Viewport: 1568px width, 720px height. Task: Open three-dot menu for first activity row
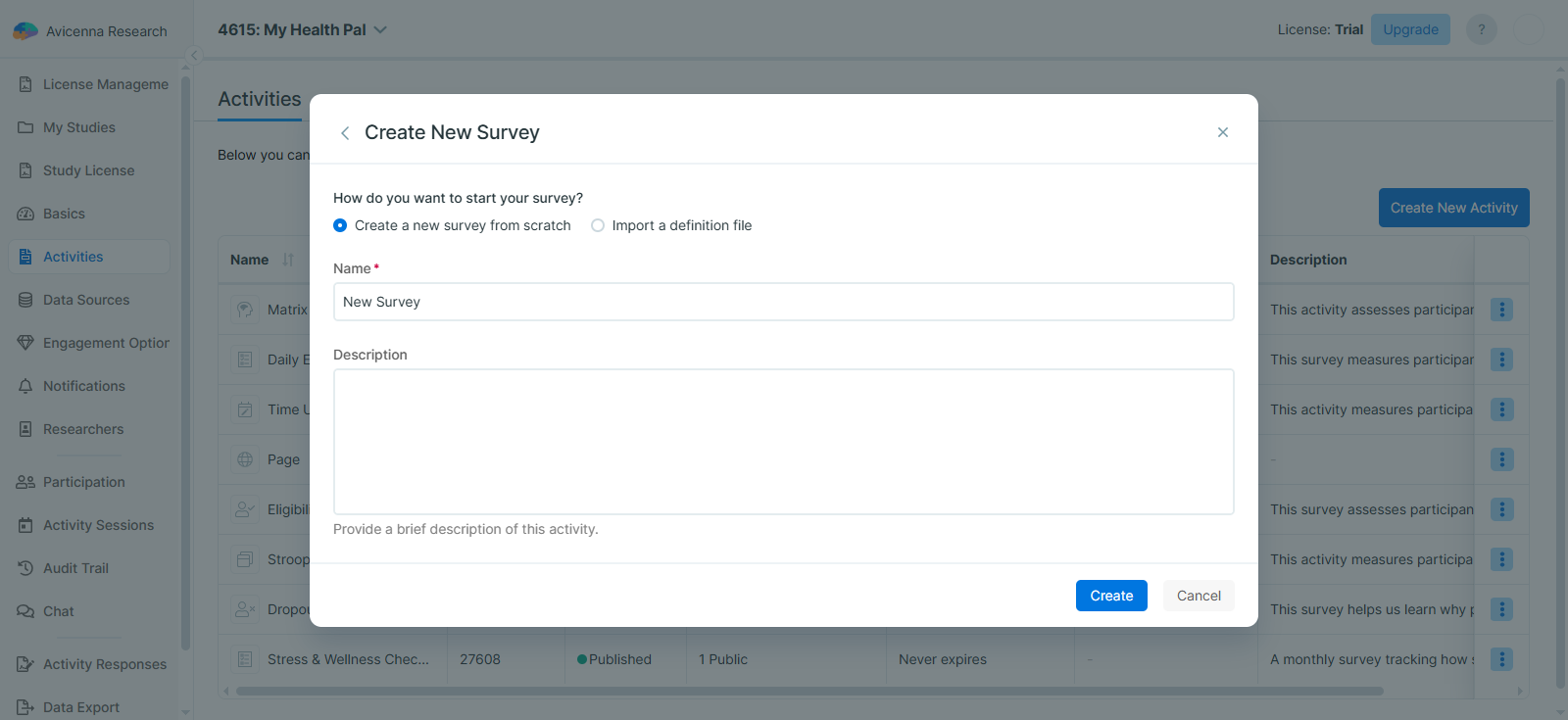pyautogui.click(x=1501, y=310)
